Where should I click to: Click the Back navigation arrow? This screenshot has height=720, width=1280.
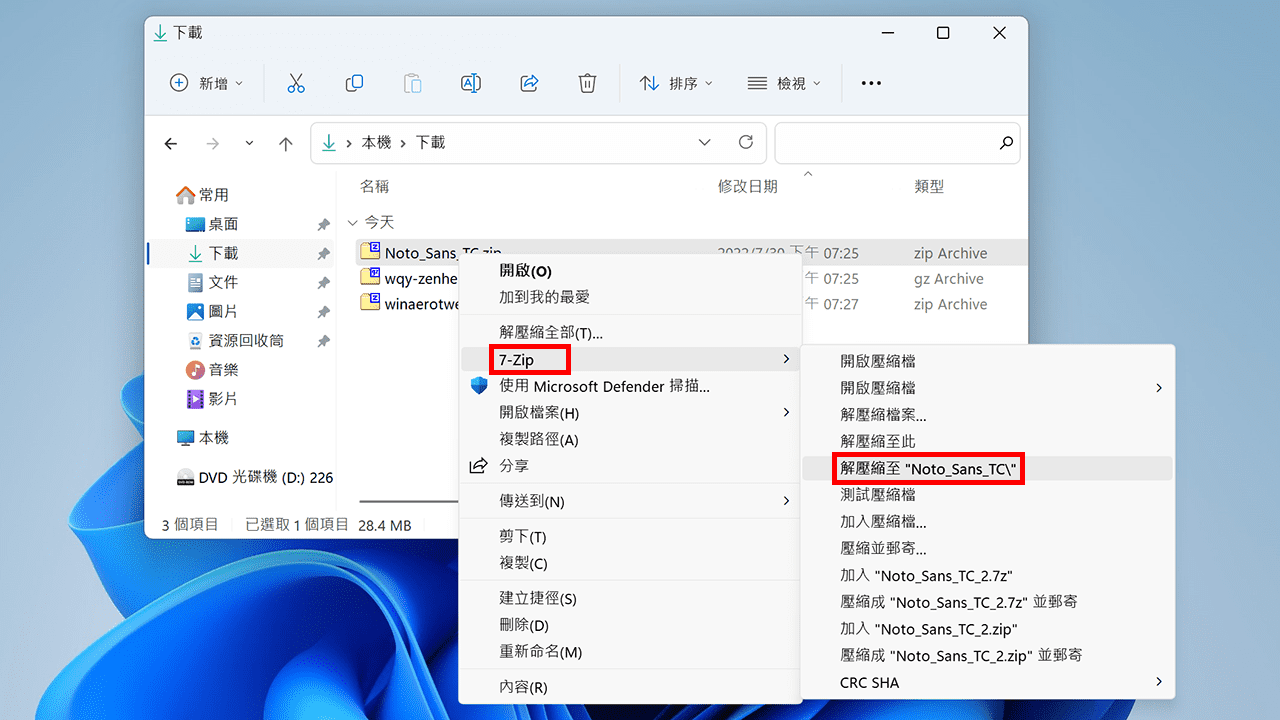170,143
